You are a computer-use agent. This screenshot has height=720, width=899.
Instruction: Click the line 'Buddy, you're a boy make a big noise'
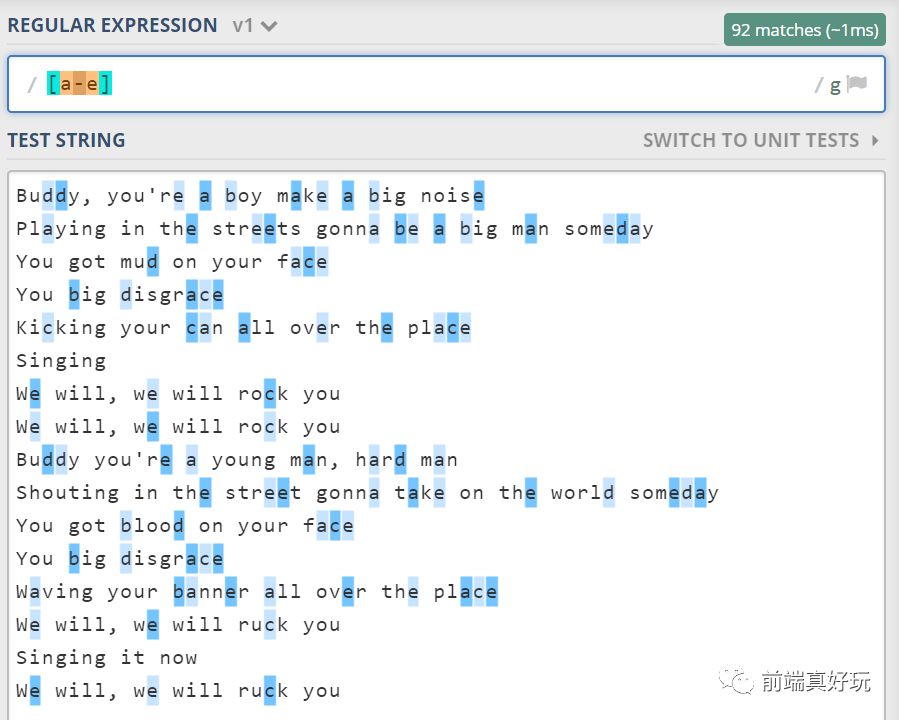251,196
